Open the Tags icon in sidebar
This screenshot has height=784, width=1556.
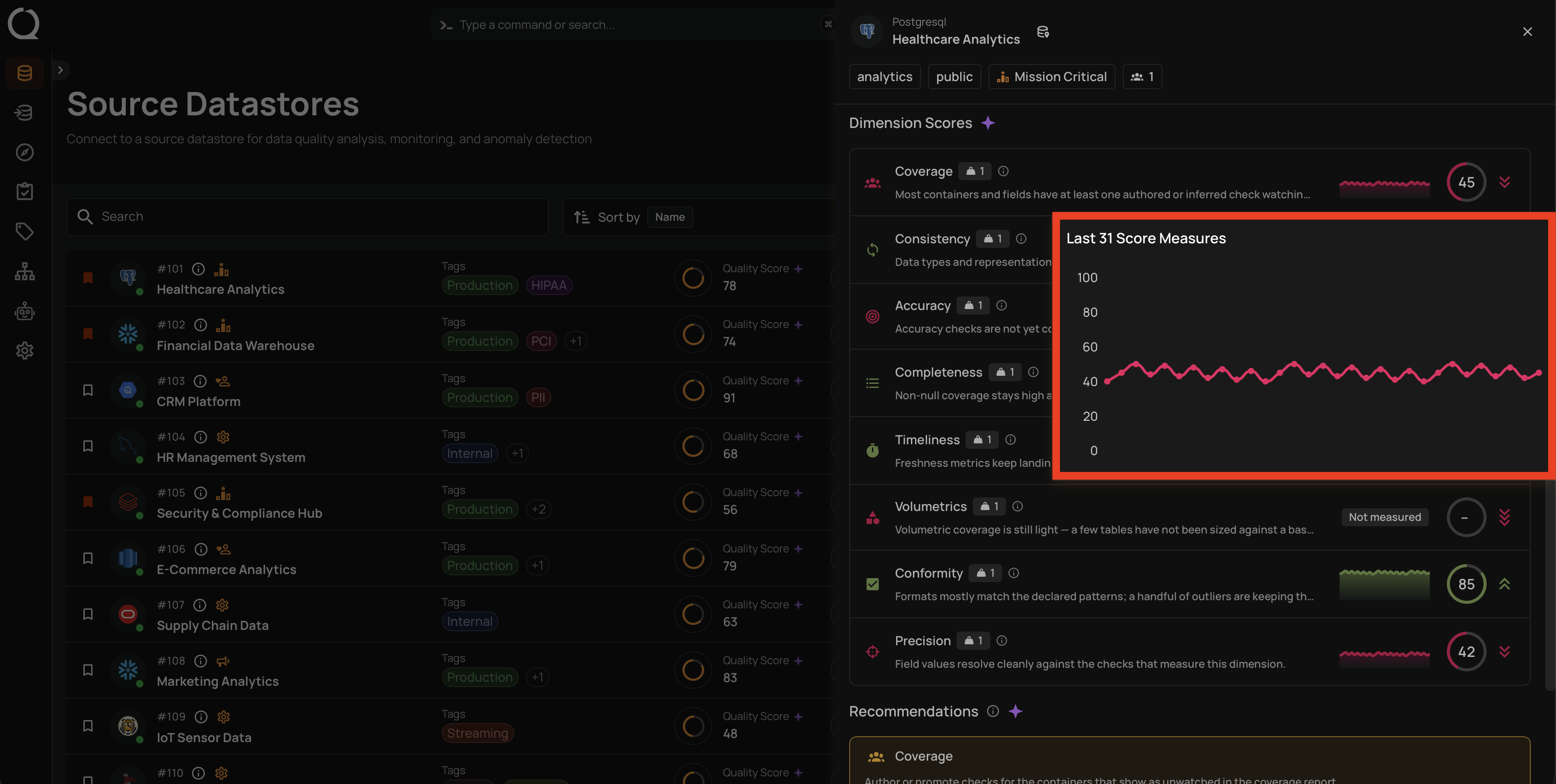(25, 231)
